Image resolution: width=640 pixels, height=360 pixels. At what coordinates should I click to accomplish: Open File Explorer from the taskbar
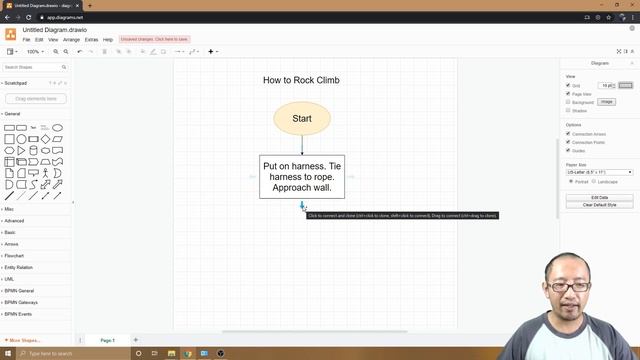click(171, 353)
